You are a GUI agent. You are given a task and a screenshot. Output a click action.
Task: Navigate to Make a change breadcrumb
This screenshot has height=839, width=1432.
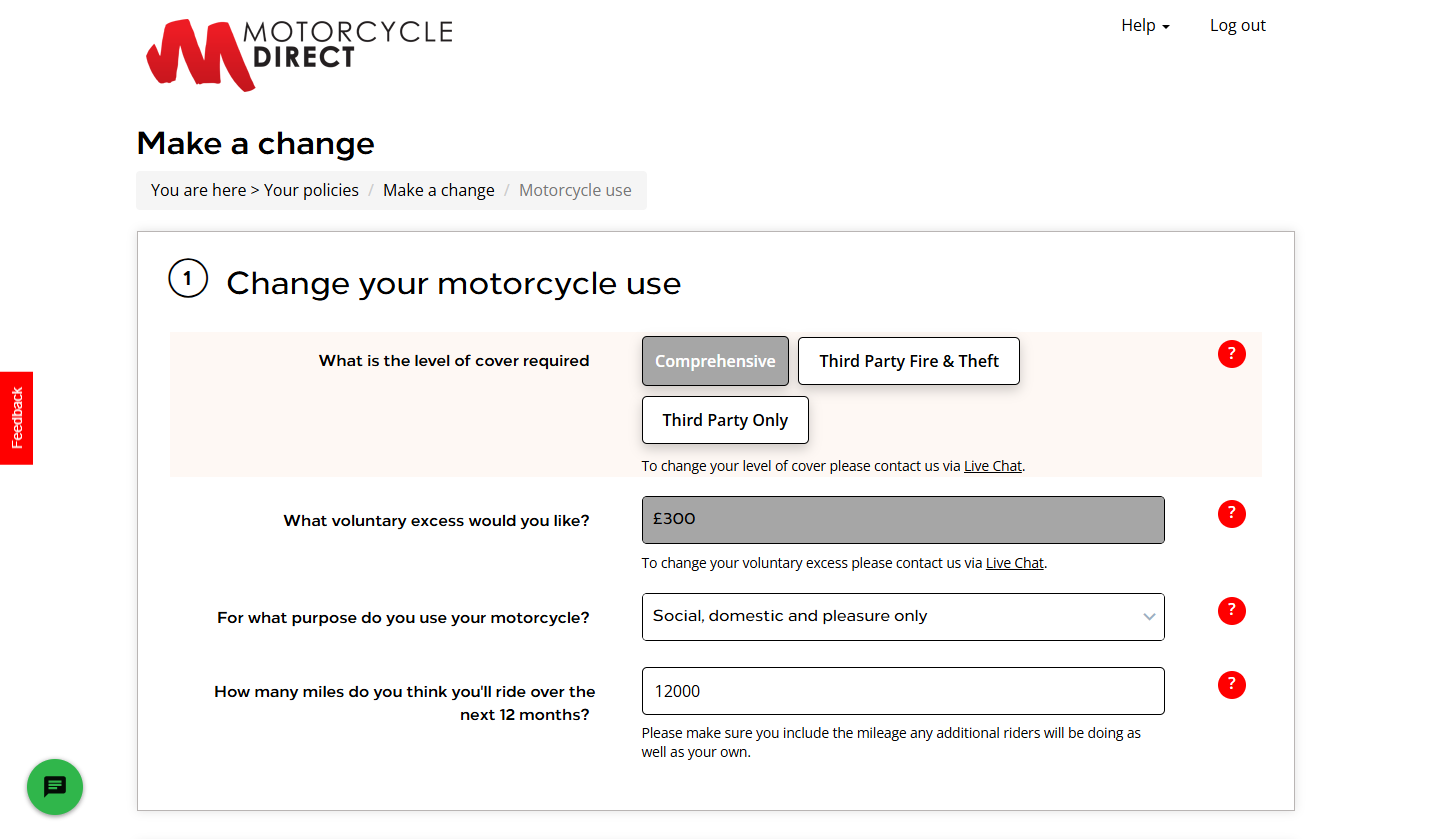(x=439, y=190)
